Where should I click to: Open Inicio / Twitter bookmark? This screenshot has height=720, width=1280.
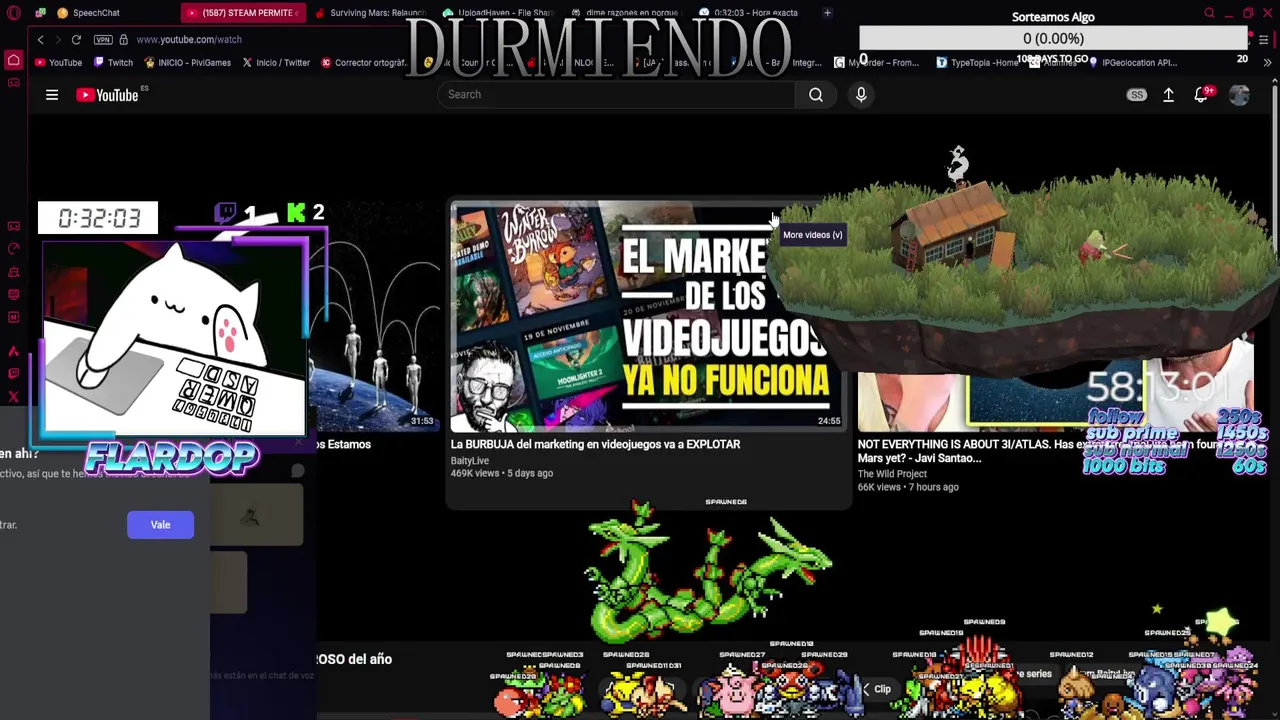(x=276, y=62)
